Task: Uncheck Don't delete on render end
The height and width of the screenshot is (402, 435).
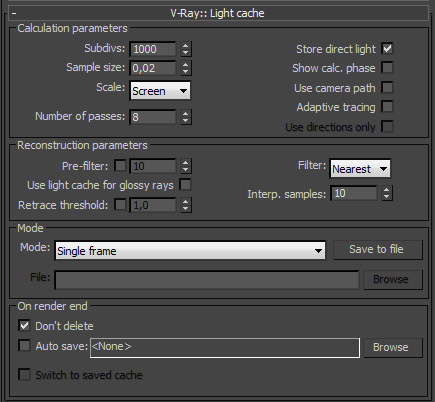Action: pos(24,326)
